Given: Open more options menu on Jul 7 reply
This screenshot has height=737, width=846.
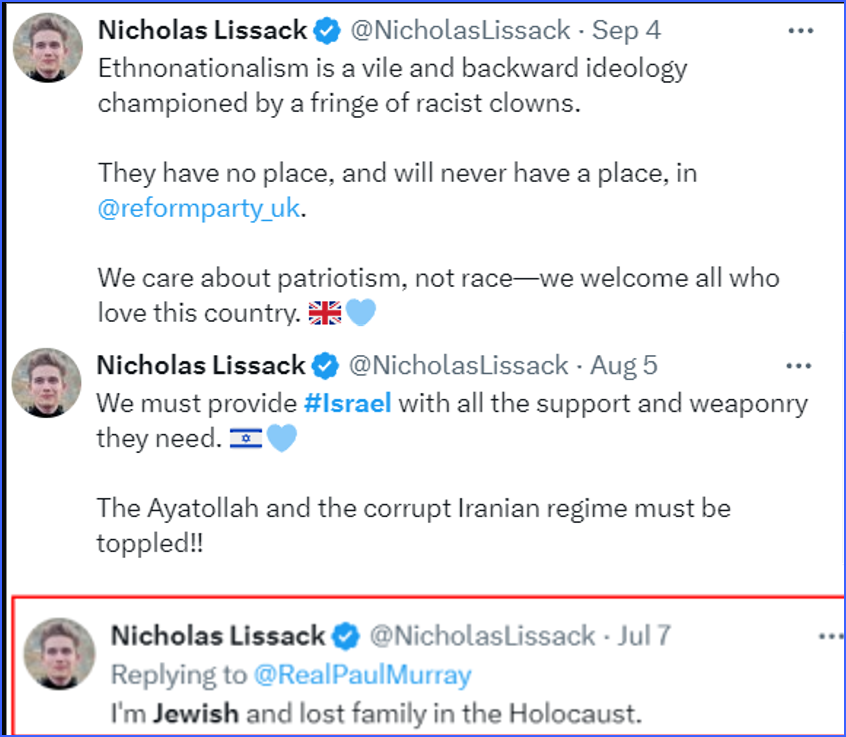Looking at the screenshot, I should point(830,636).
